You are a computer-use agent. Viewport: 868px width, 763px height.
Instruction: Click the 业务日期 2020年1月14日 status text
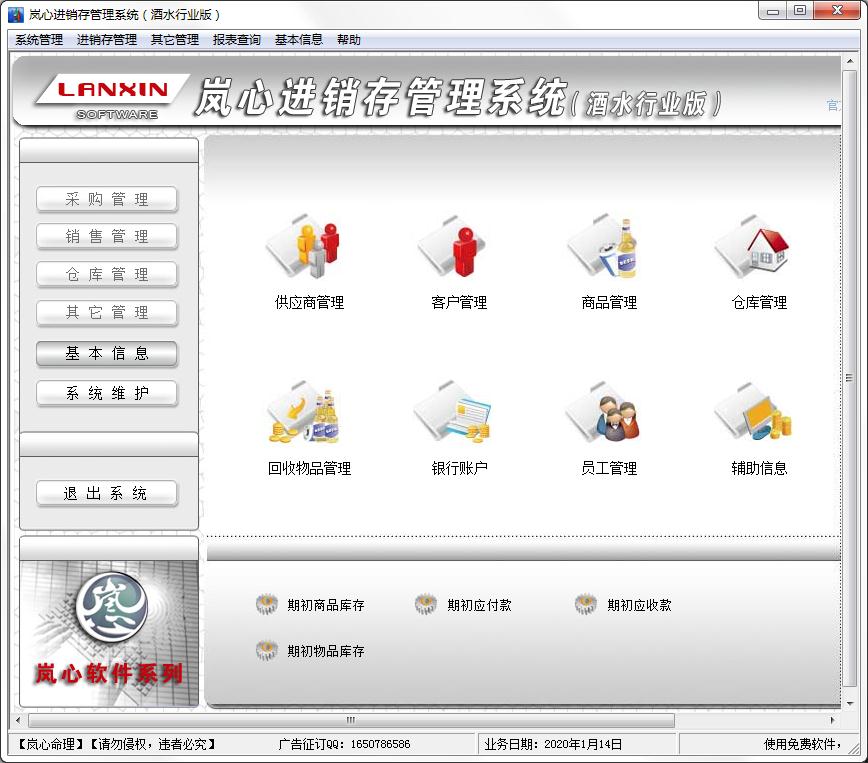click(553, 744)
